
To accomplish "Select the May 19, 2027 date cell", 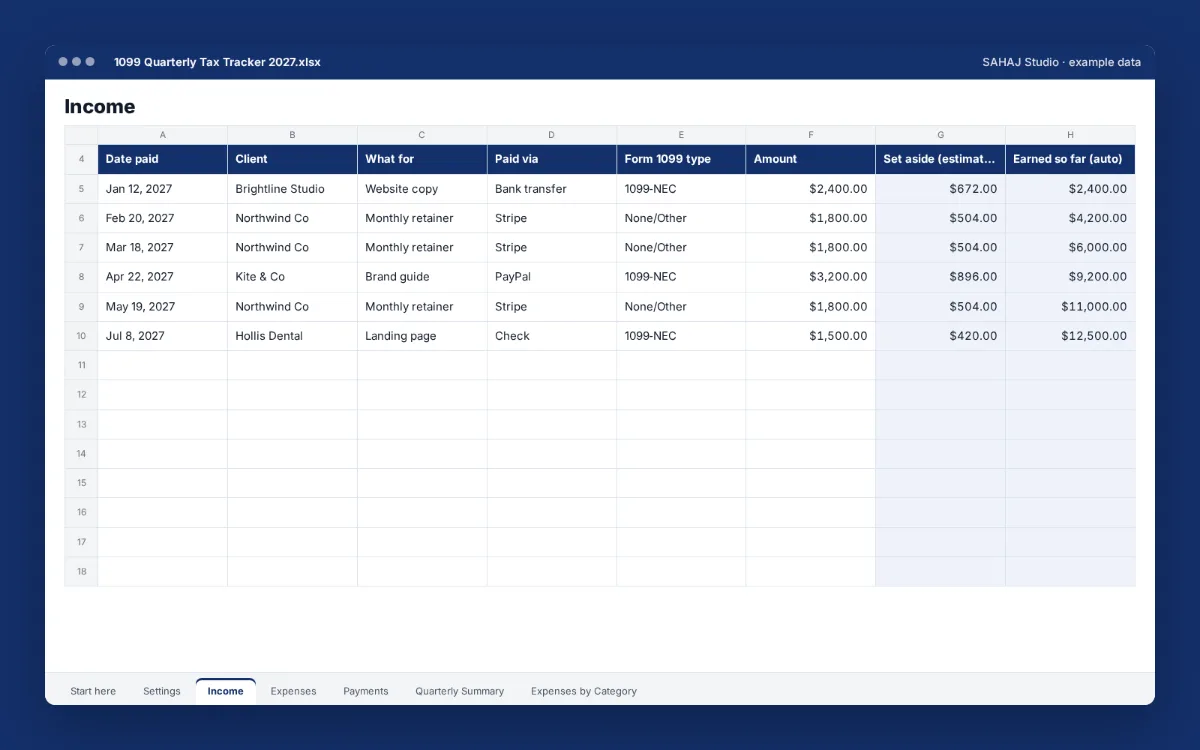I will point(163,307).
